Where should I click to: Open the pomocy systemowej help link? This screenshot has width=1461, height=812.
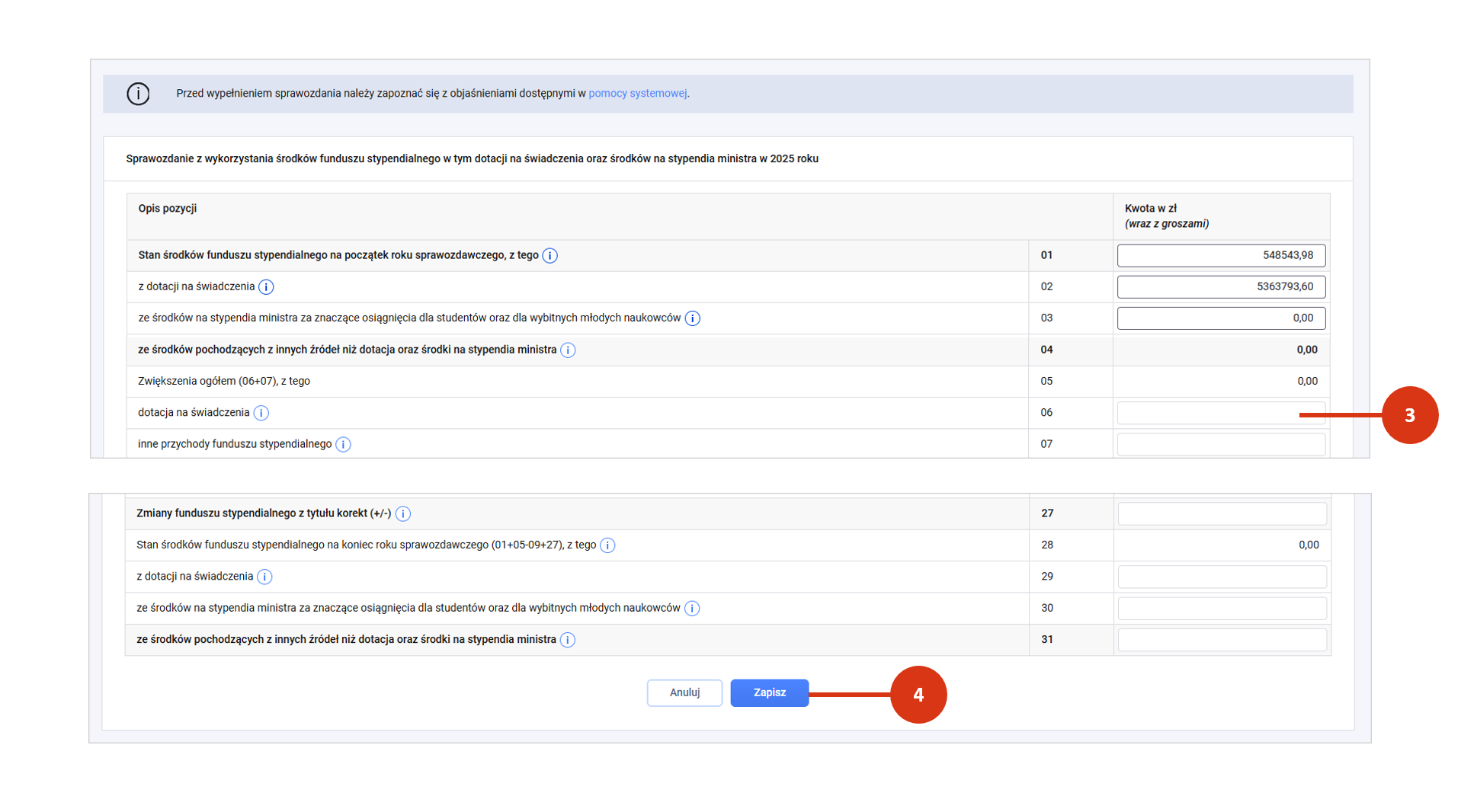click(x=637, y=94)
